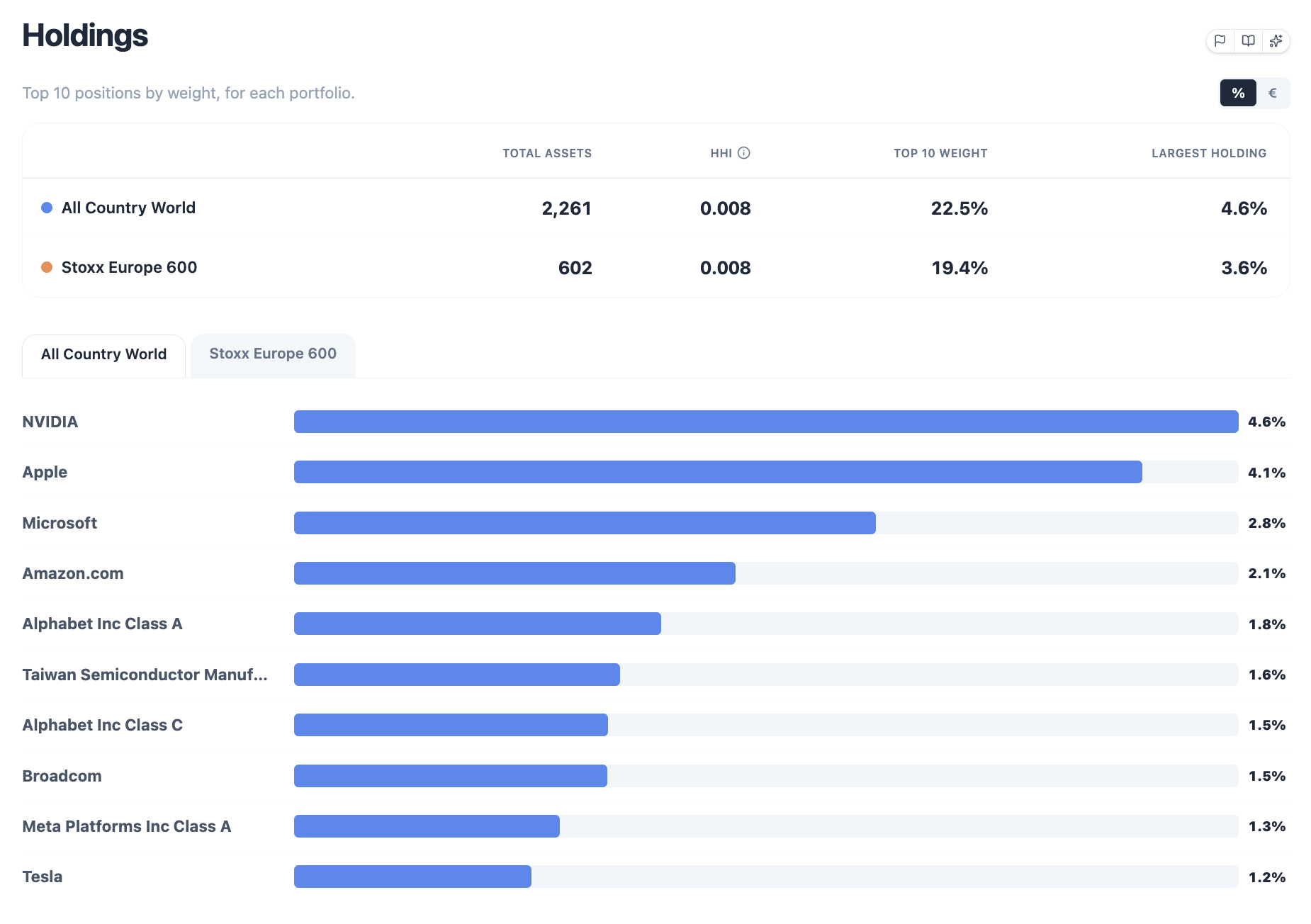Image resolution: width=1311 pixels, height=924 pixels.
Task: Click the Alphabet Inc Class A holding name
Action: pos(102,624)
